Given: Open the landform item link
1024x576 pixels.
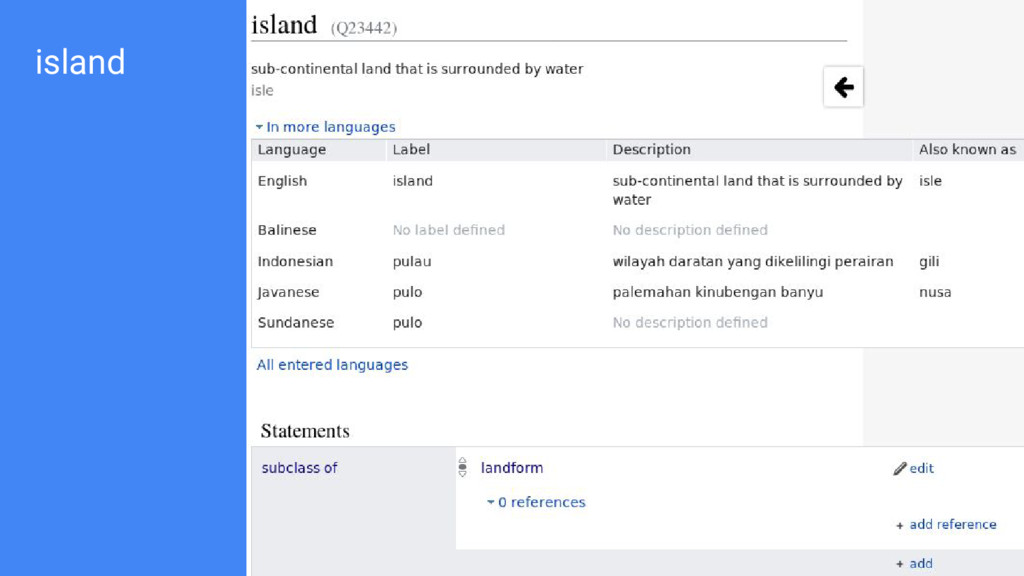Looking at the screenshot, I should [x=512, y=468].
